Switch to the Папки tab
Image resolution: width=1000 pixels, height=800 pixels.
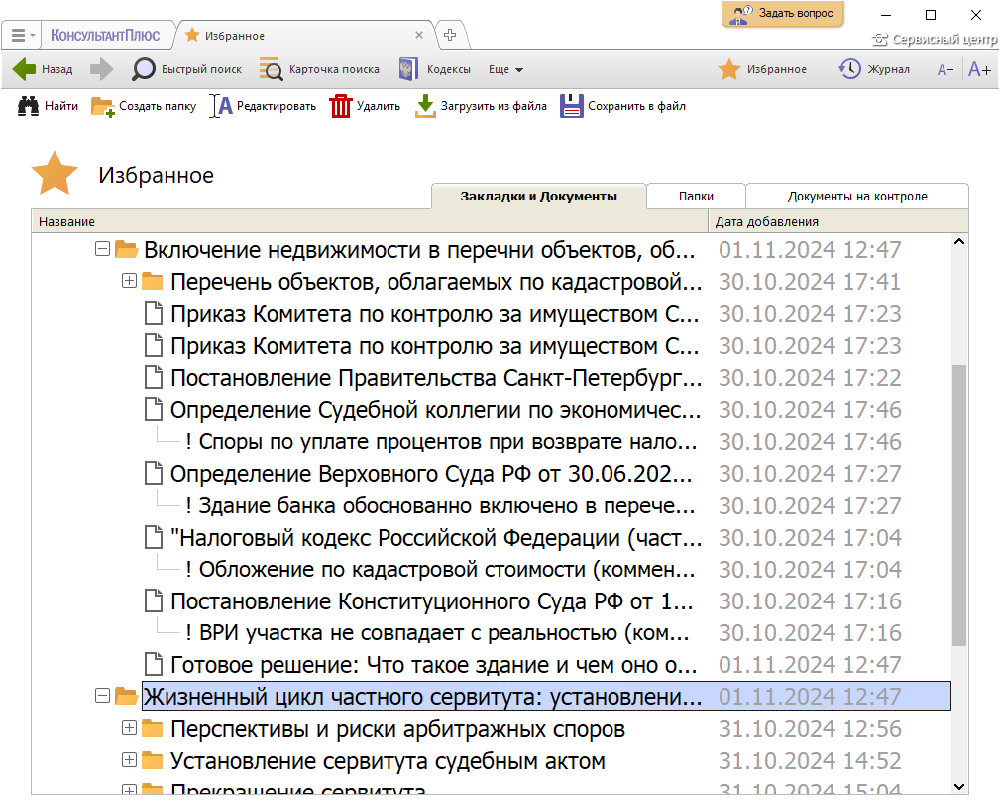[696, 196]
